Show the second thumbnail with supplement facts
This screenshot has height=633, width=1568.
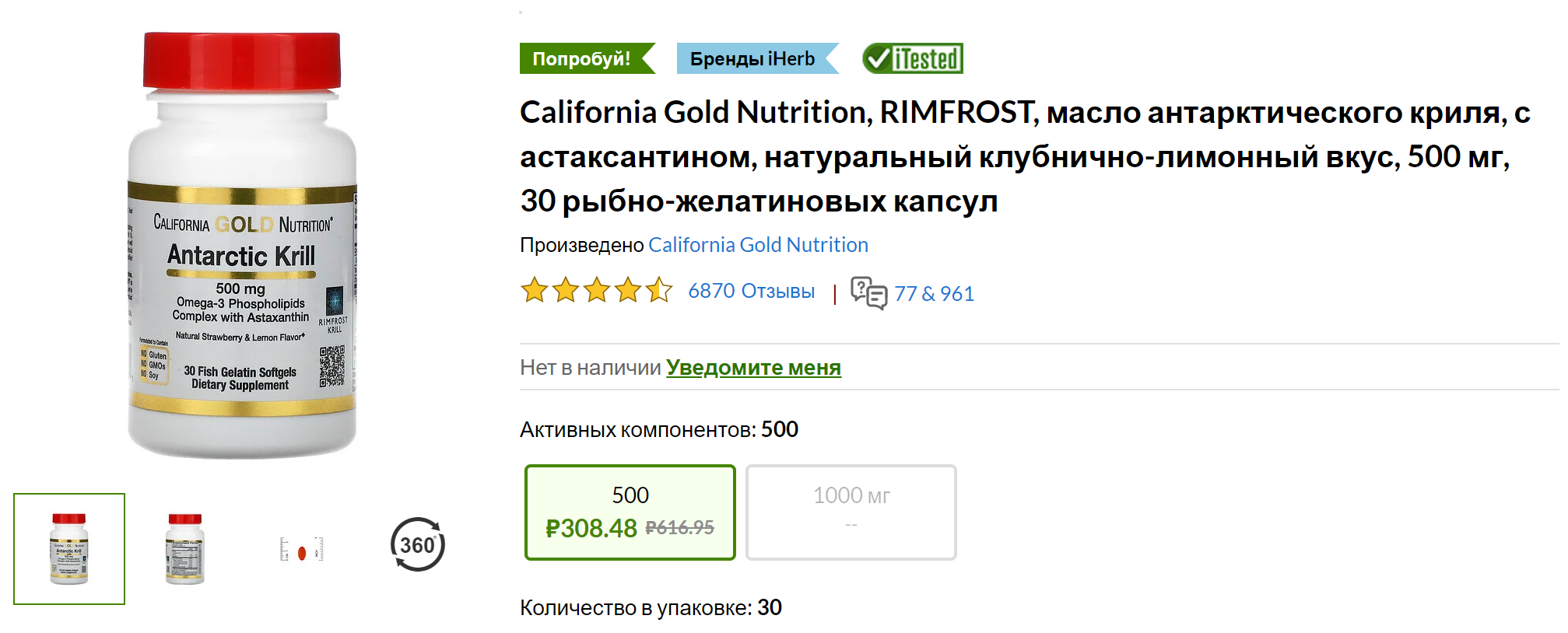[185, 549]
